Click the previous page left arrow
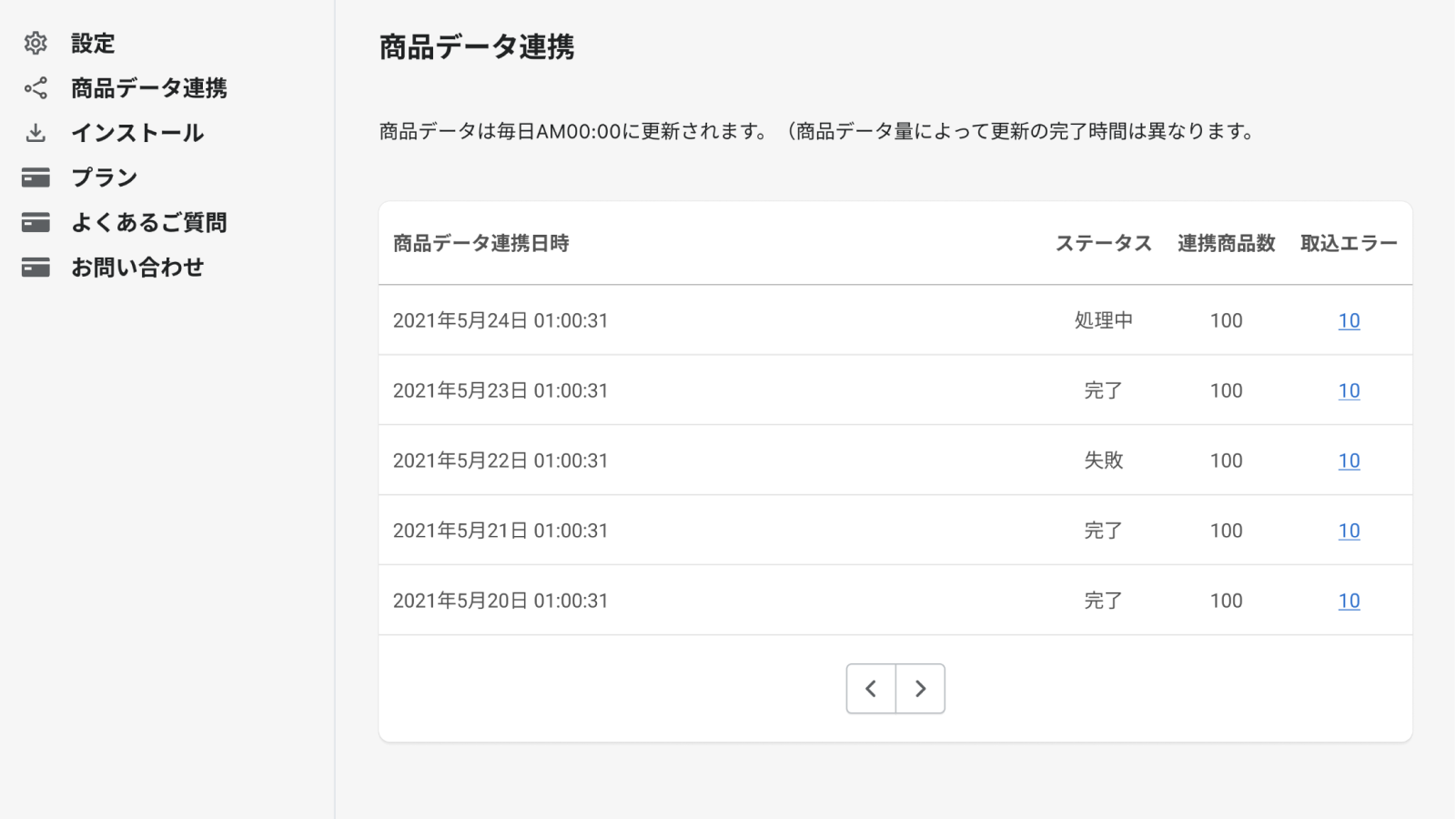The width and height of the screenshot is (1456, 819). 871,689
